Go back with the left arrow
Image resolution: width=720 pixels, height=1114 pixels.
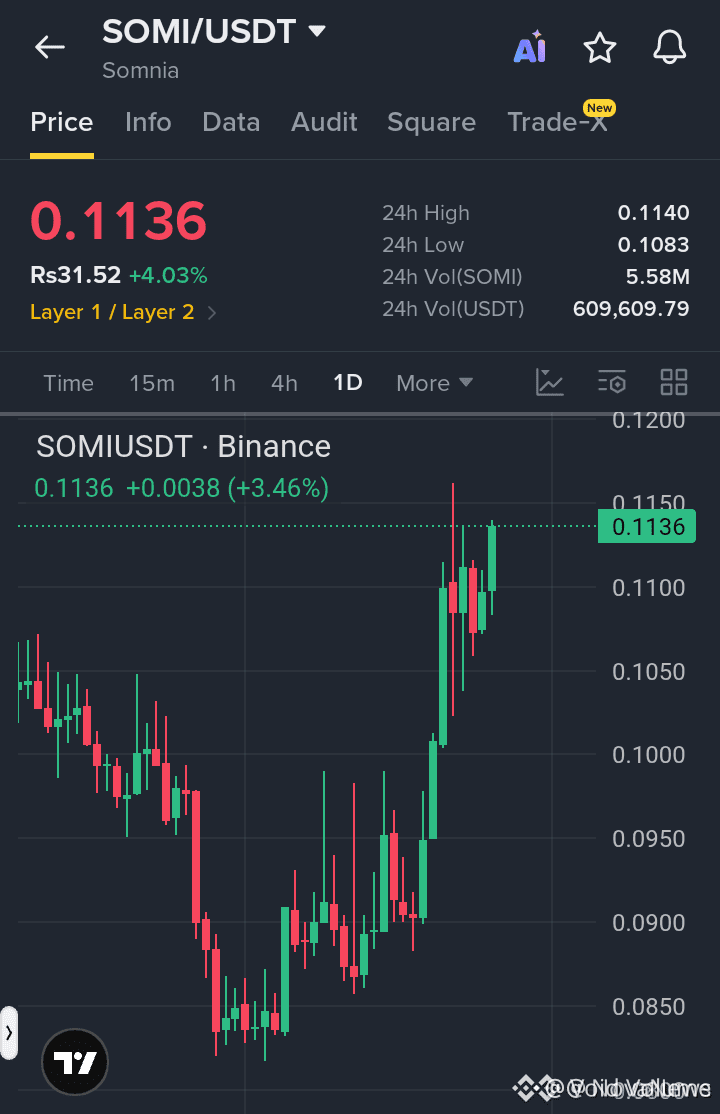coord(50,48)
